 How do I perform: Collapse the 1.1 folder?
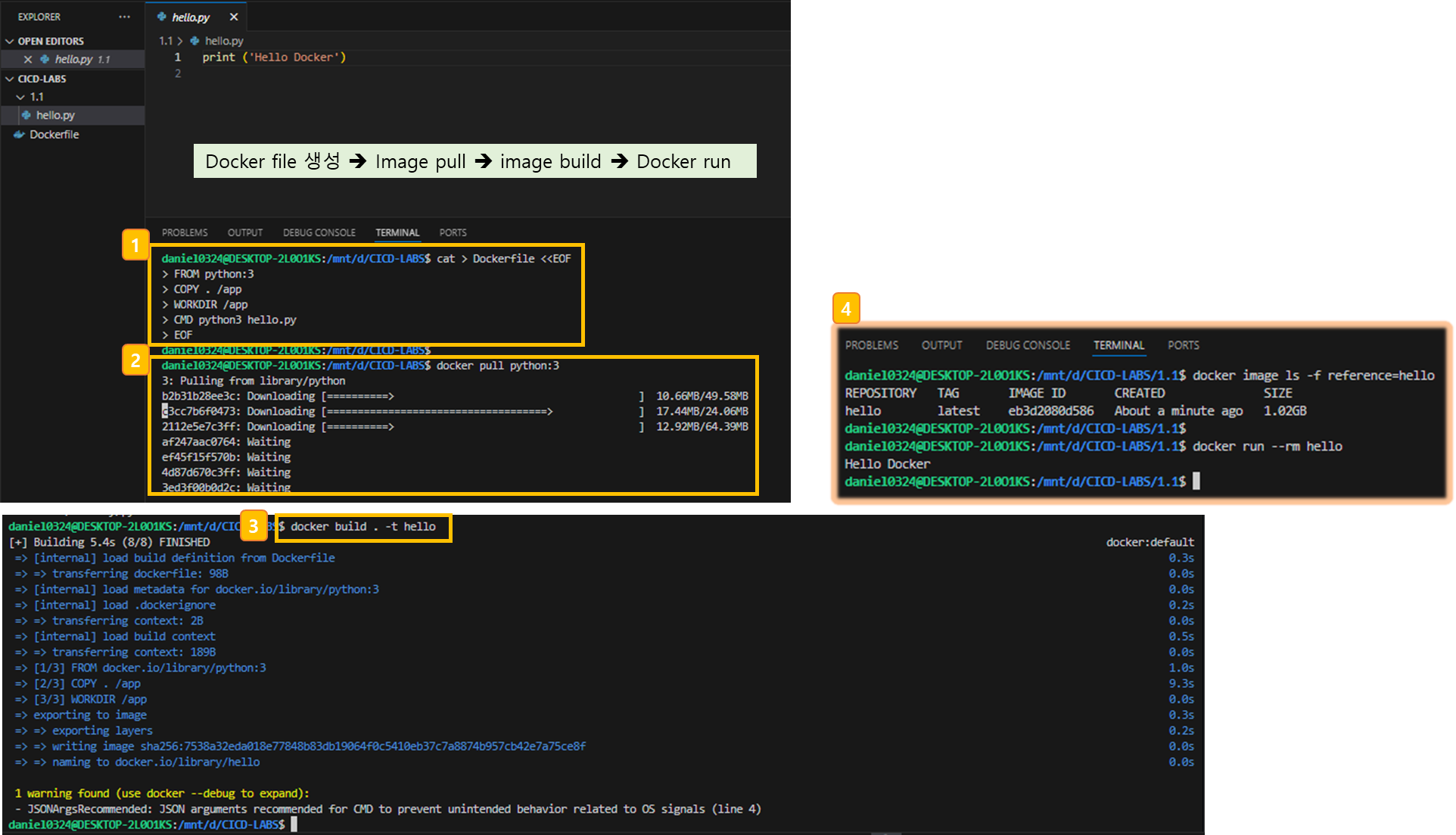pos(21,97)
